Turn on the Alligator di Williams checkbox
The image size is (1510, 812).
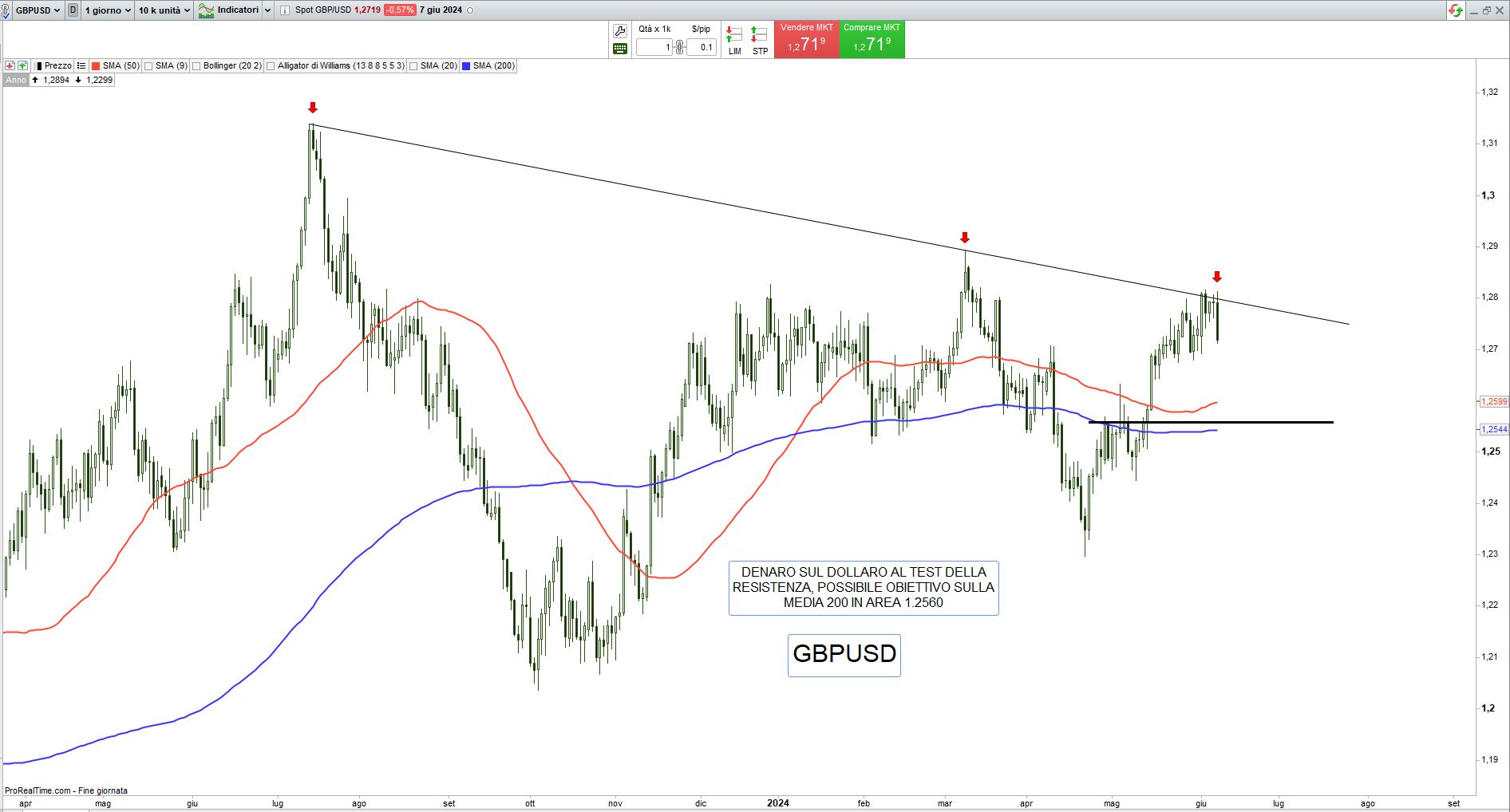[271, 66]
